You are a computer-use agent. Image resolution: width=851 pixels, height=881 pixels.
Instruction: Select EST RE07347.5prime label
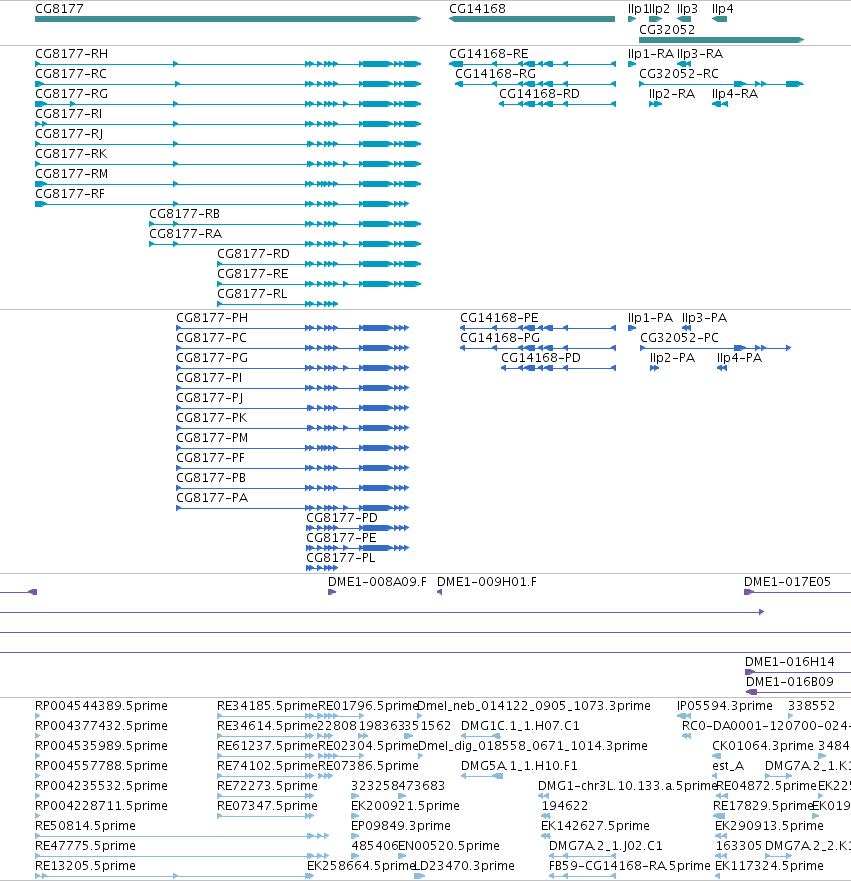267,806
